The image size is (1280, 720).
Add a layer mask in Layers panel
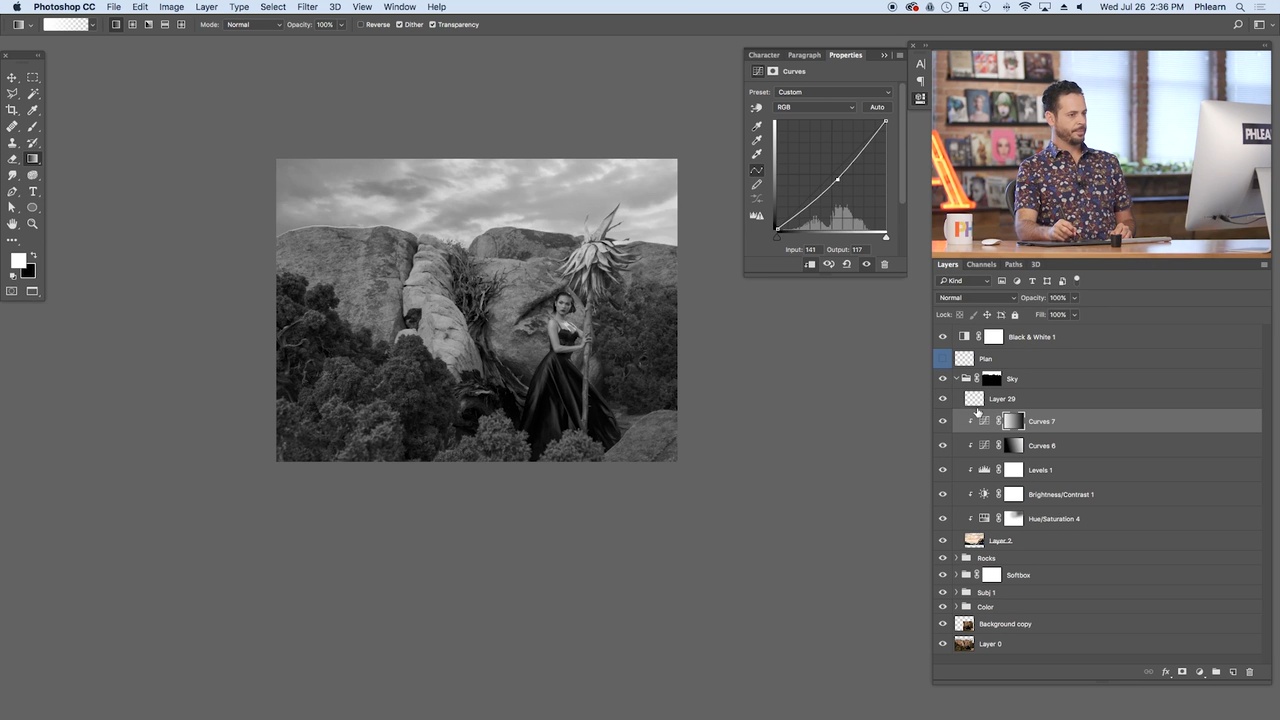(1182, 672)
